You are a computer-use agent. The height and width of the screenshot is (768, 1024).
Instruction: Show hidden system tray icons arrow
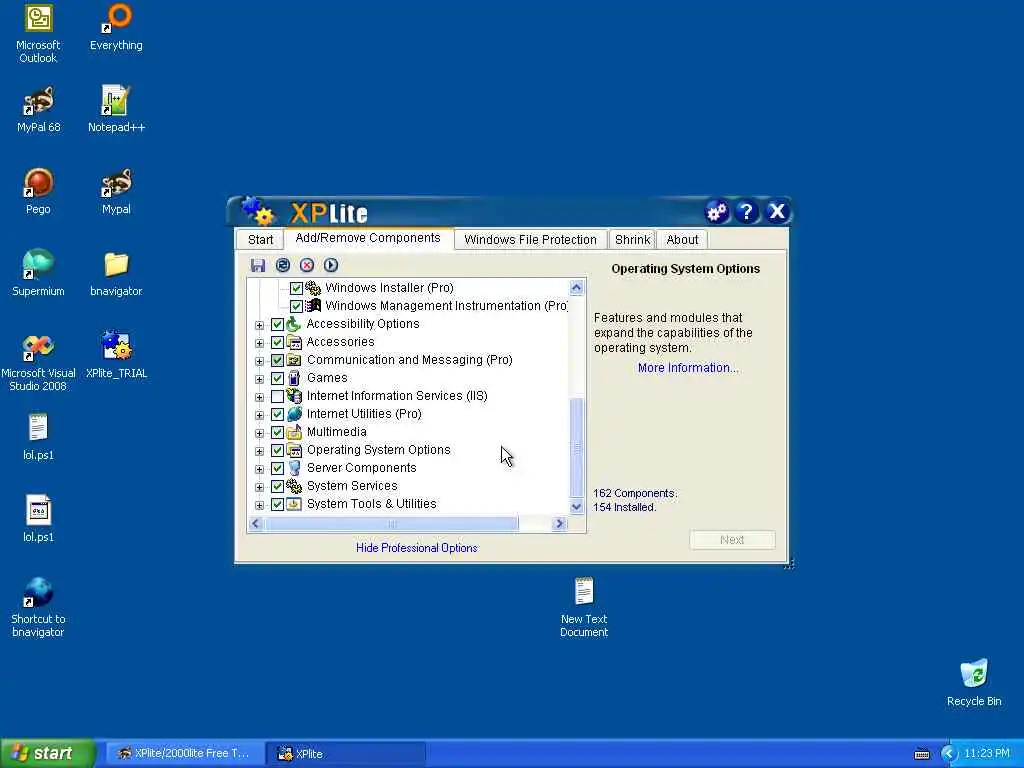(x=949, y=754)
